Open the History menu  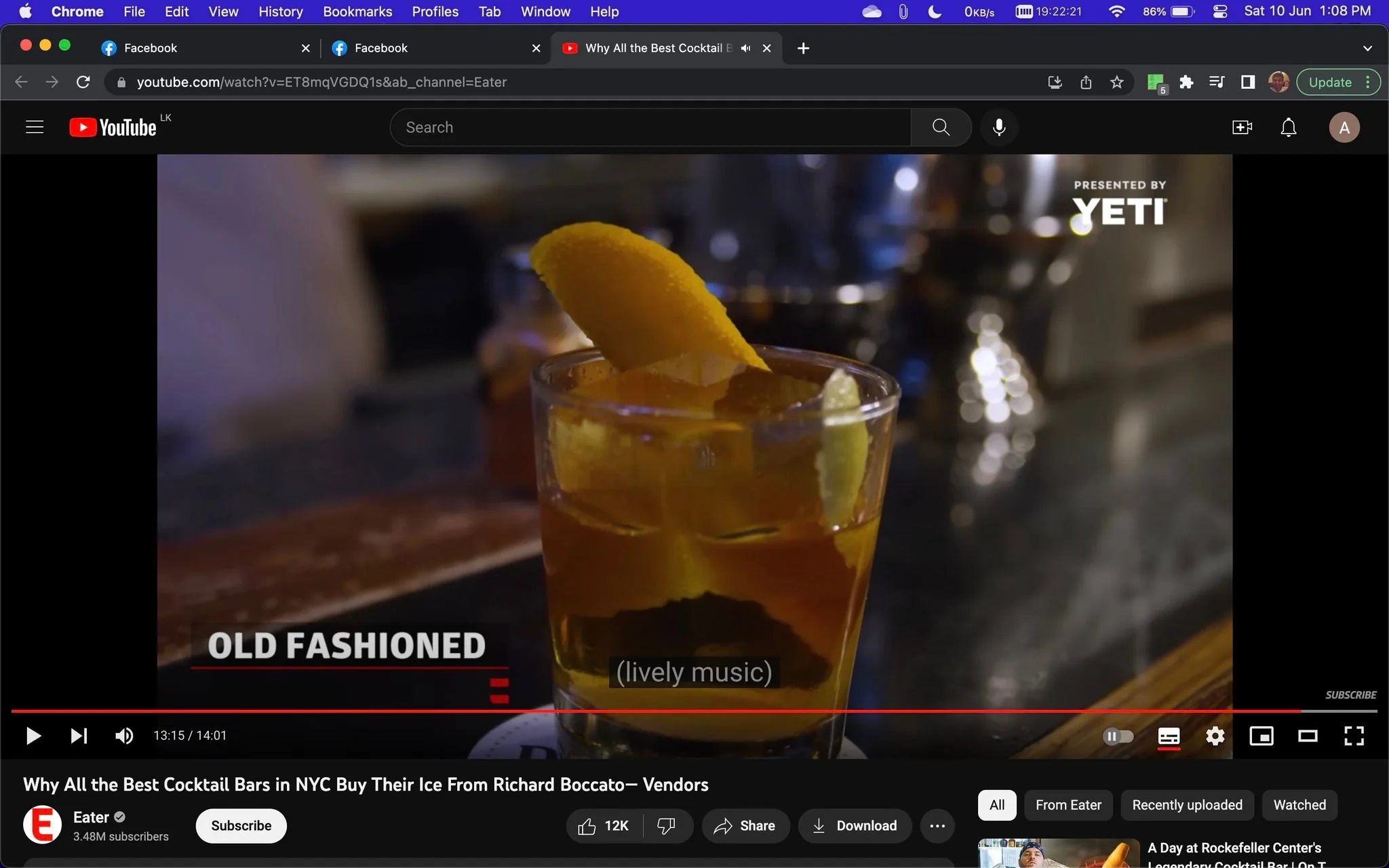[x=280, y=12]
